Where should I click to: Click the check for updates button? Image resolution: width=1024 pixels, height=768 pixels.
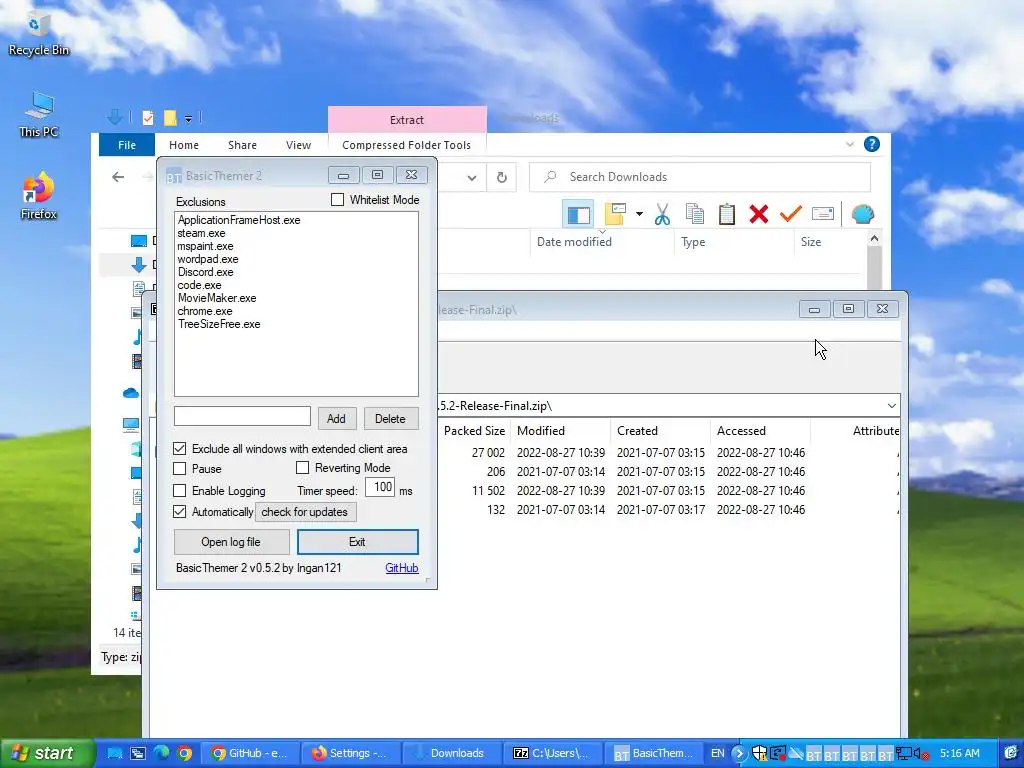(x=305, y=512)
